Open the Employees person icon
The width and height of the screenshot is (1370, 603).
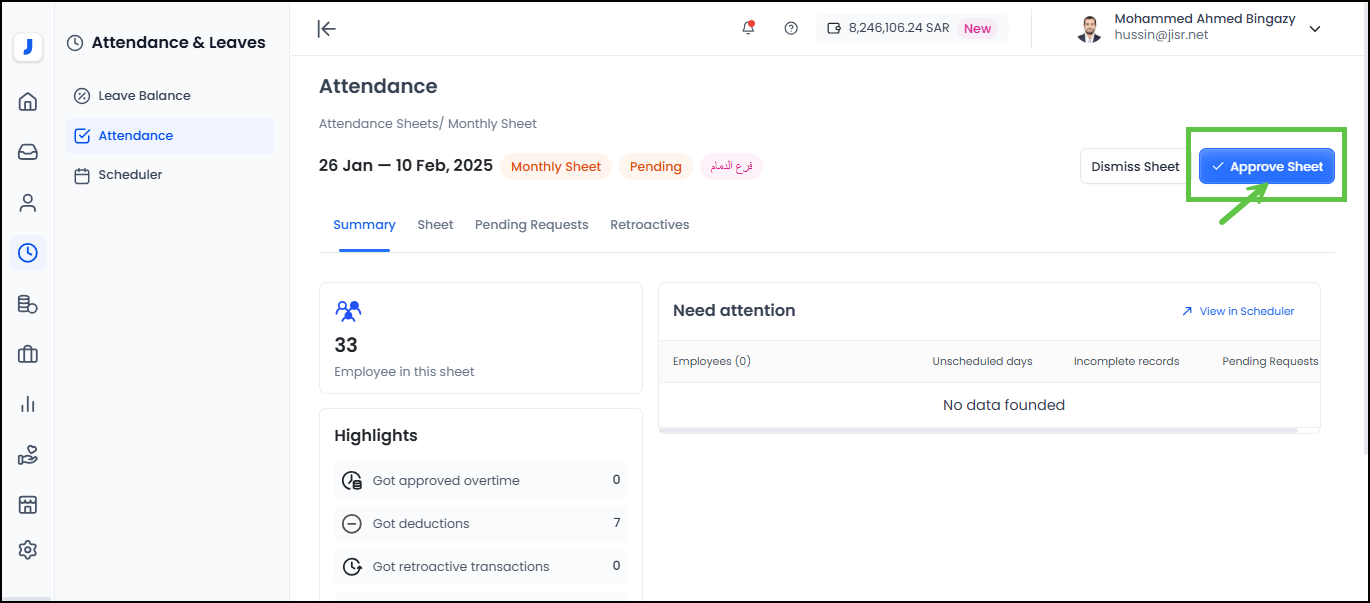(x=28, y=203)
